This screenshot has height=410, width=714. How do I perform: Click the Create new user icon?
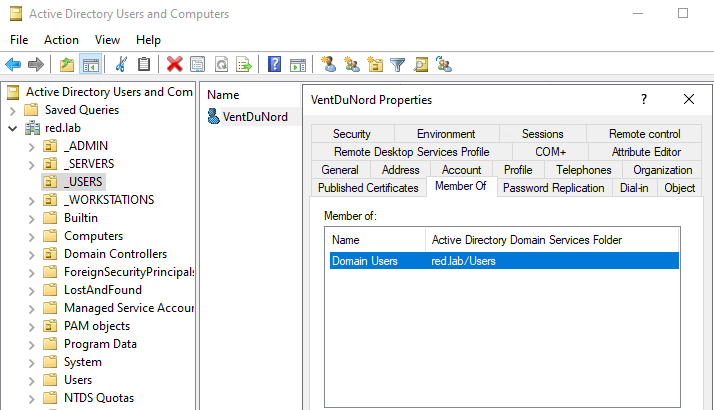coord(328,64)
